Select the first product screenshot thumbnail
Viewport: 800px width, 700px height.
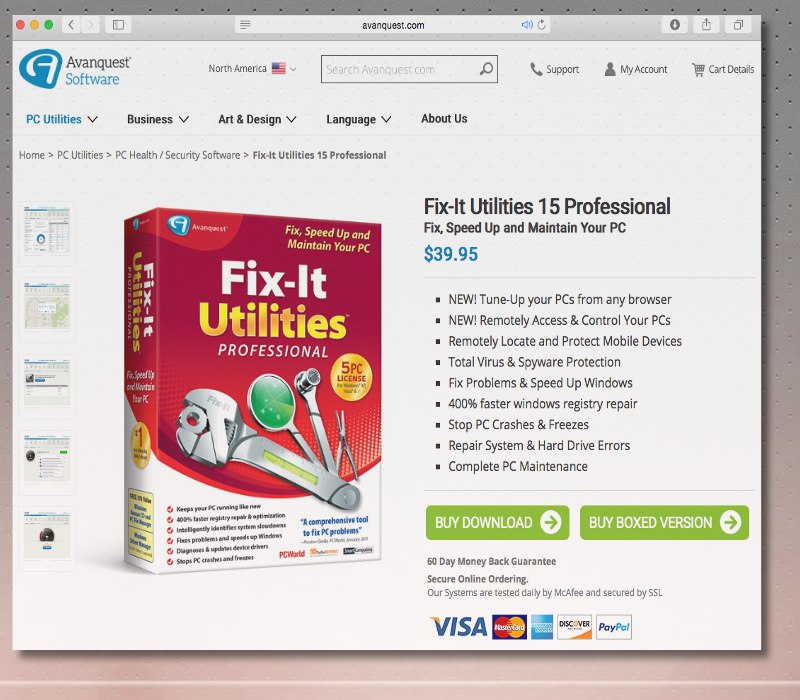pyautogui.click(x=47, y=231)
